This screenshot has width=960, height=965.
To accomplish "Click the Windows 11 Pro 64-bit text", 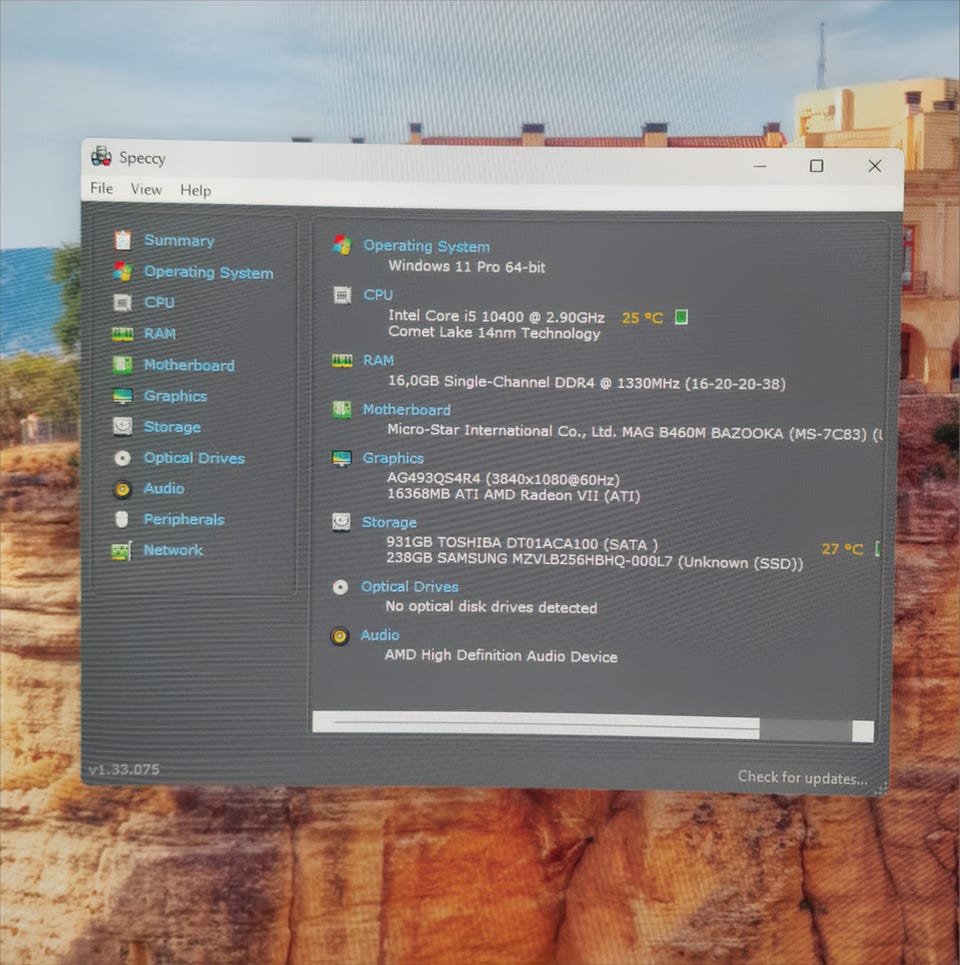I will coord(466,266).
